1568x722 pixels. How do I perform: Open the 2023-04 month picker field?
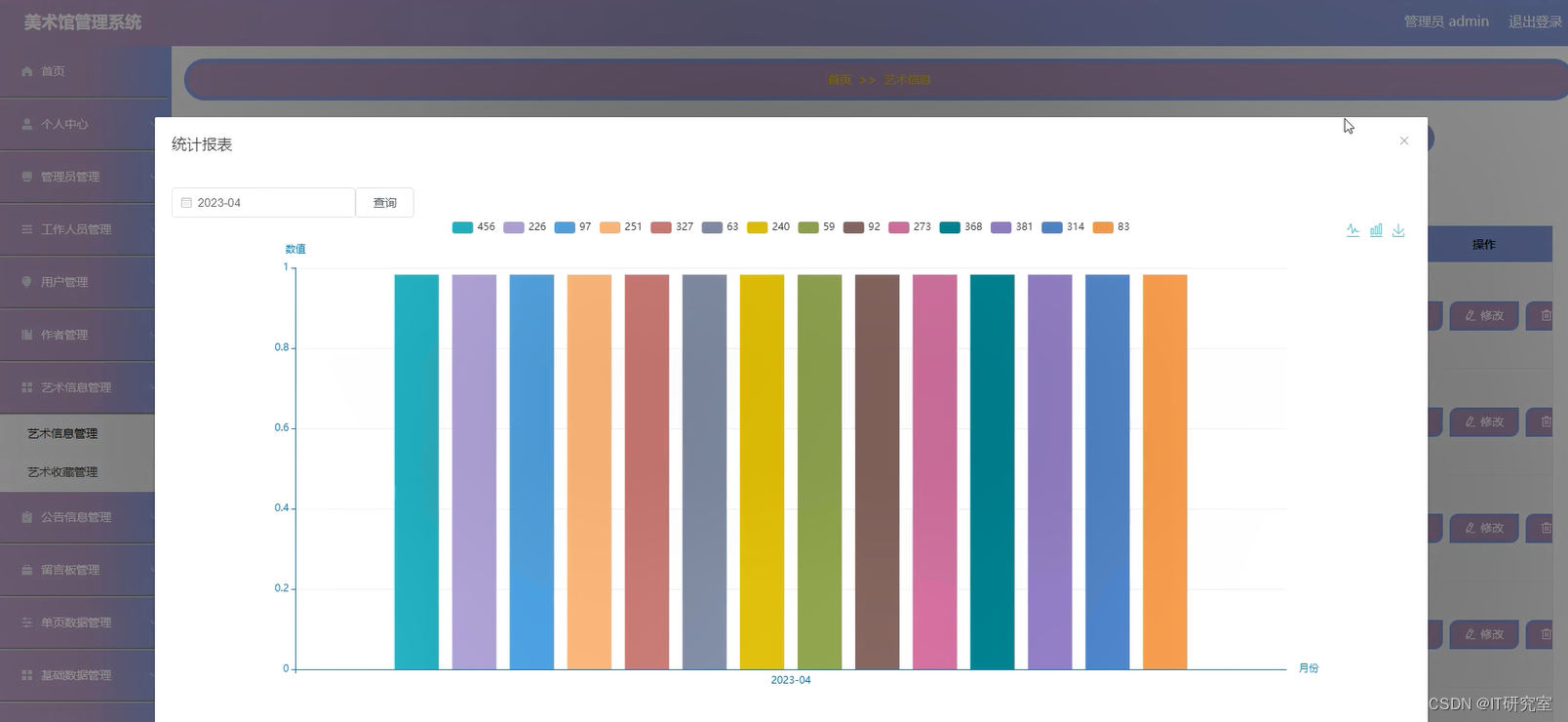(263, 203)
